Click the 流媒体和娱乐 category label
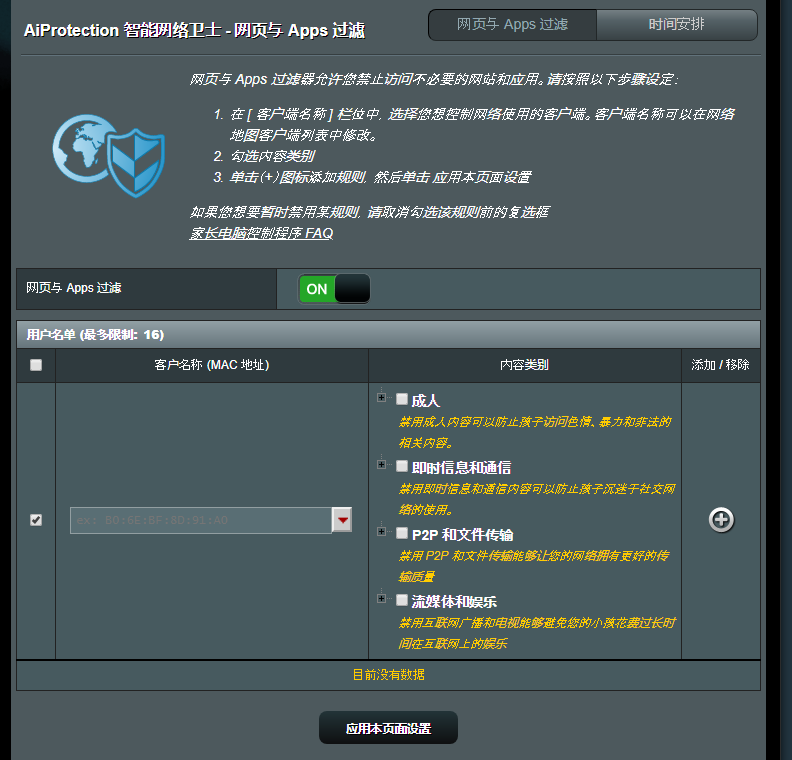This screenshot has width=792, height=760. [454, 601]
